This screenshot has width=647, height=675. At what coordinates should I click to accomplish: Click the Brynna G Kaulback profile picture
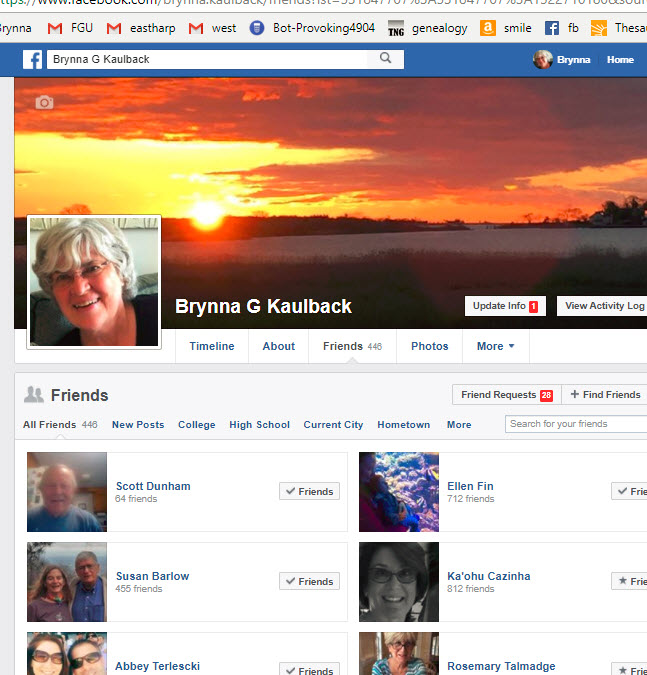(94, 282)
